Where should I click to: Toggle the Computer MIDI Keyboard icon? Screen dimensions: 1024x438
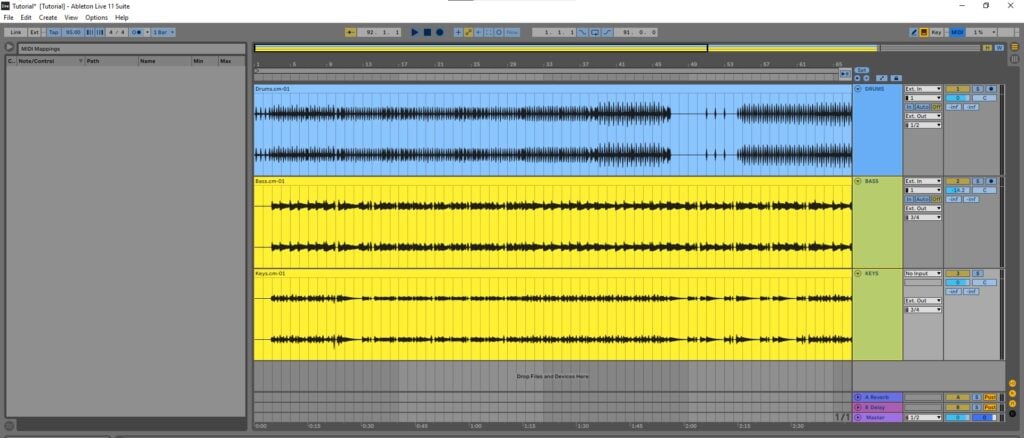coord(924,32)
